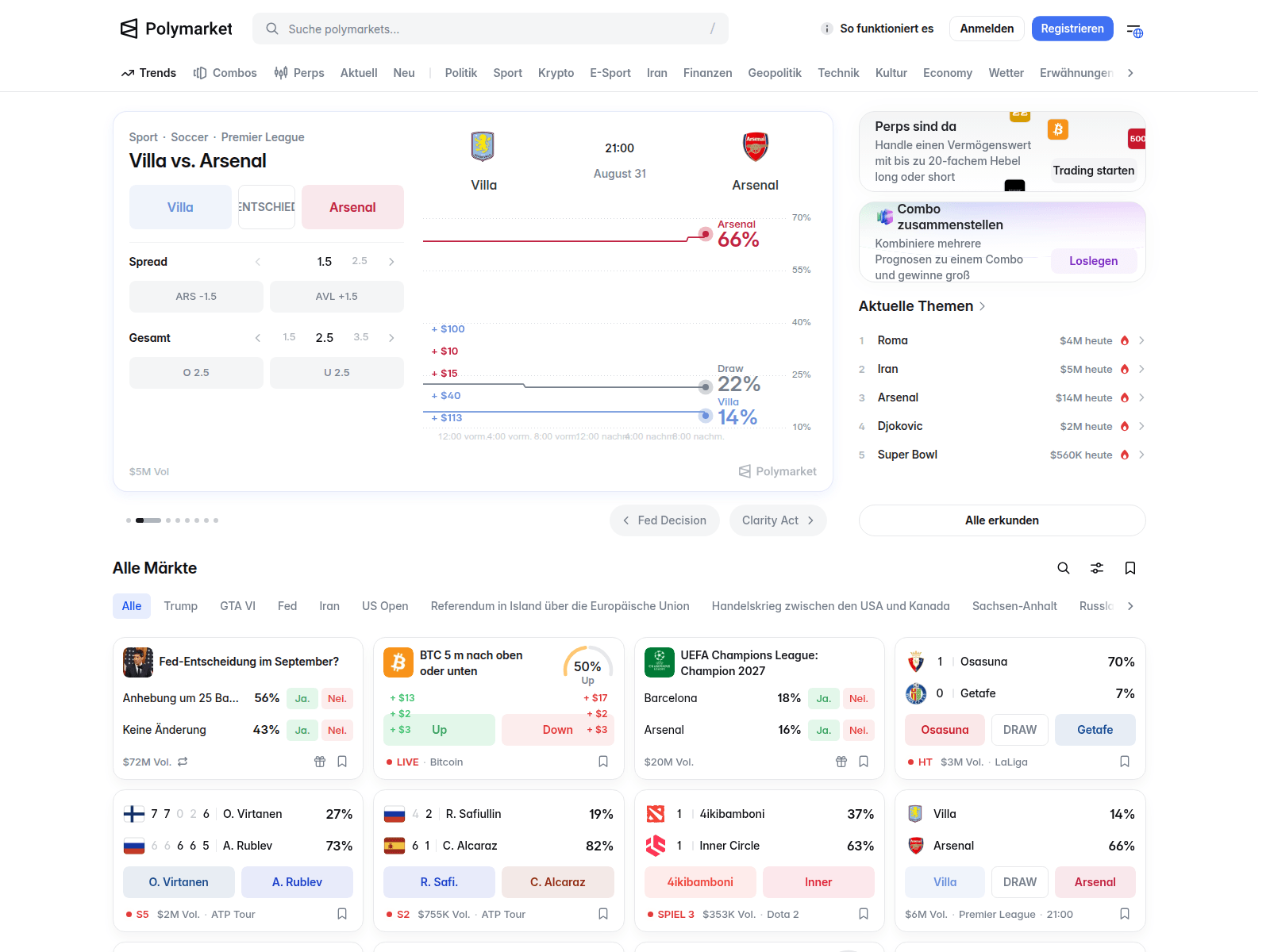Click the Arsenal 66% chart endpoint marker
The width and height of the screenshot is (1270, 952).
[705, 234]
